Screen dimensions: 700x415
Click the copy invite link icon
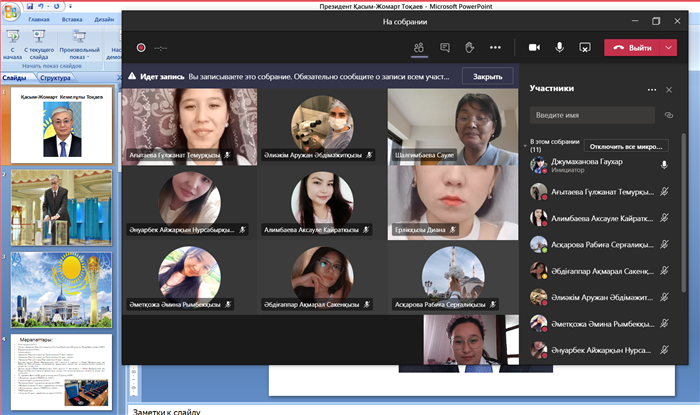pos(668,116)
